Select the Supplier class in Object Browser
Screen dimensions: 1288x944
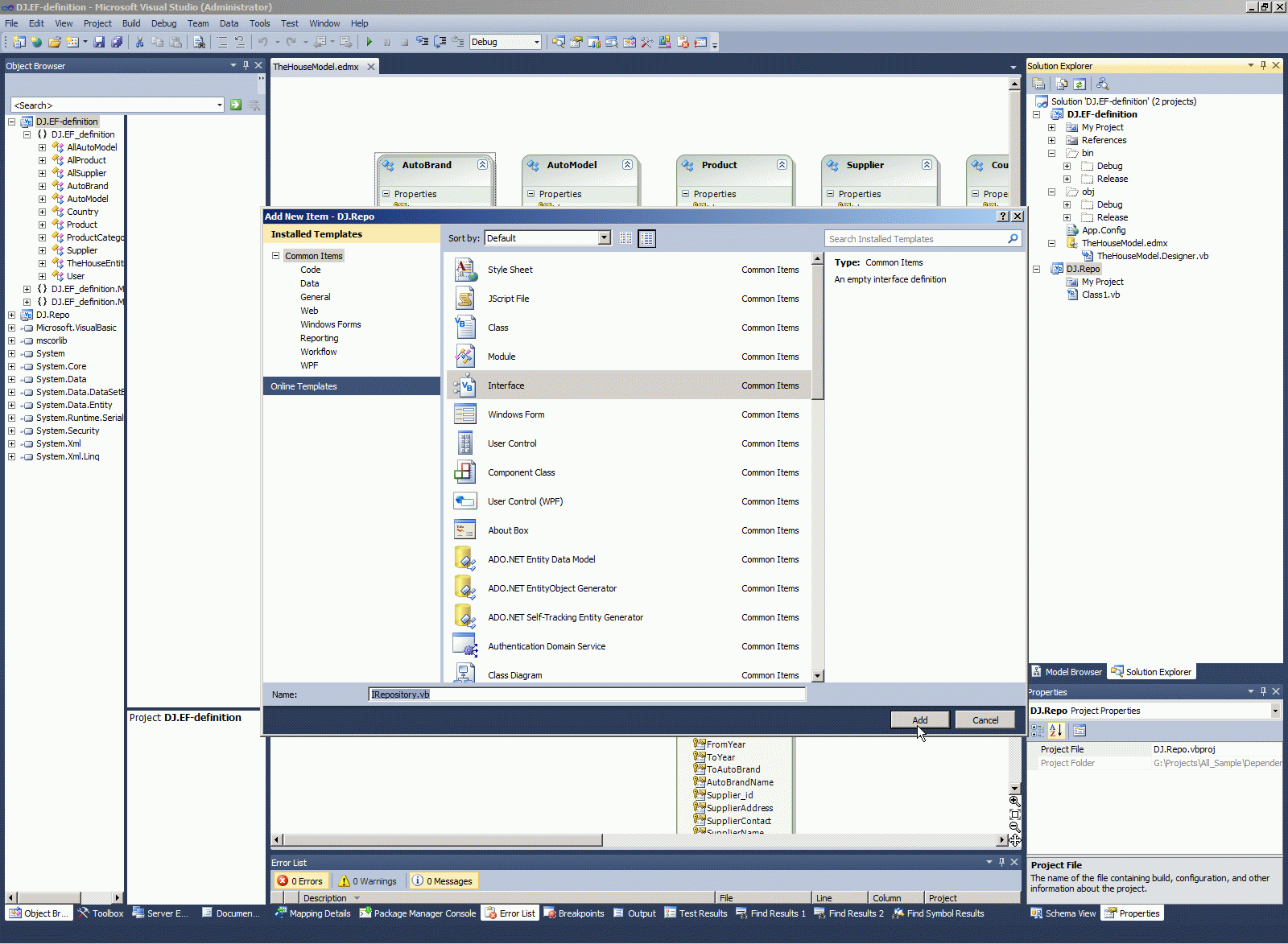point(82,250)
